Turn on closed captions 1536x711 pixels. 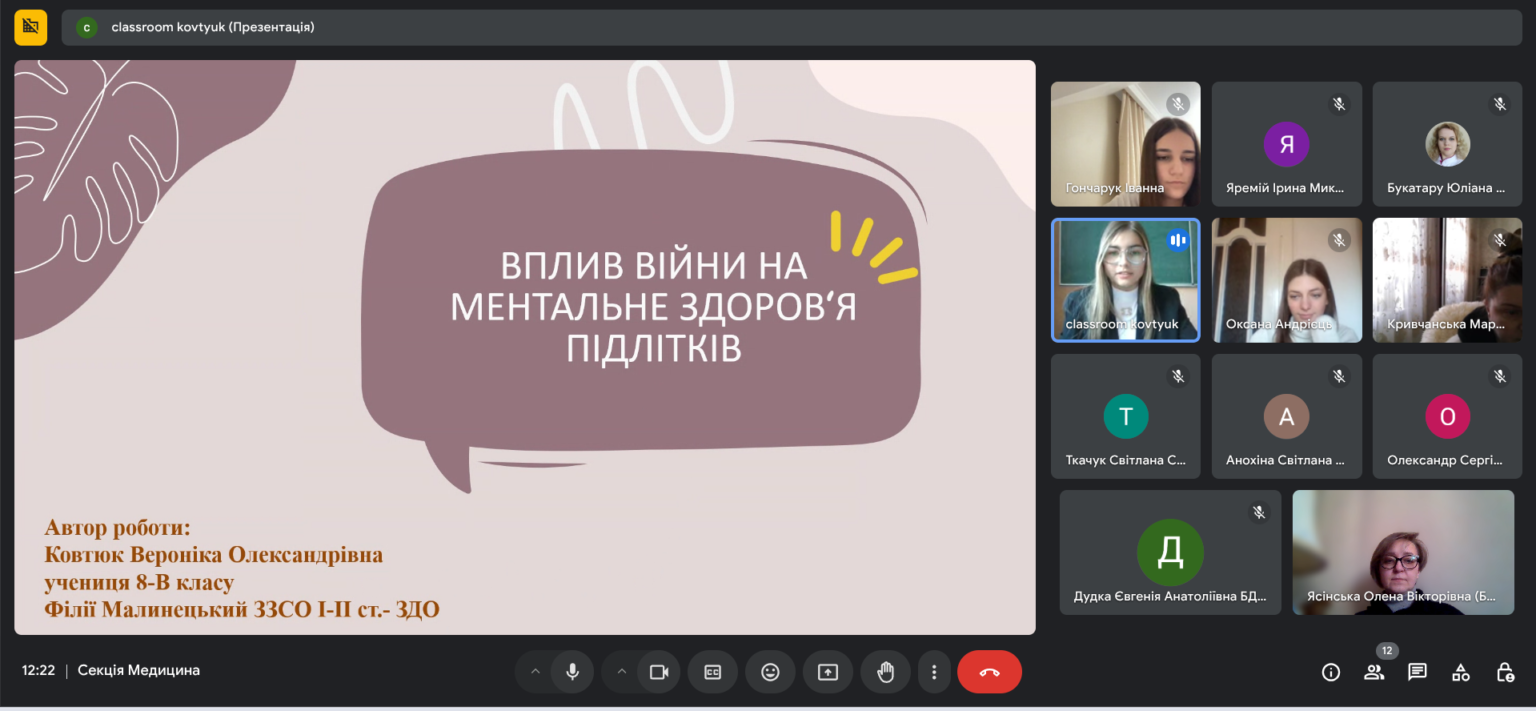(712, 672)
